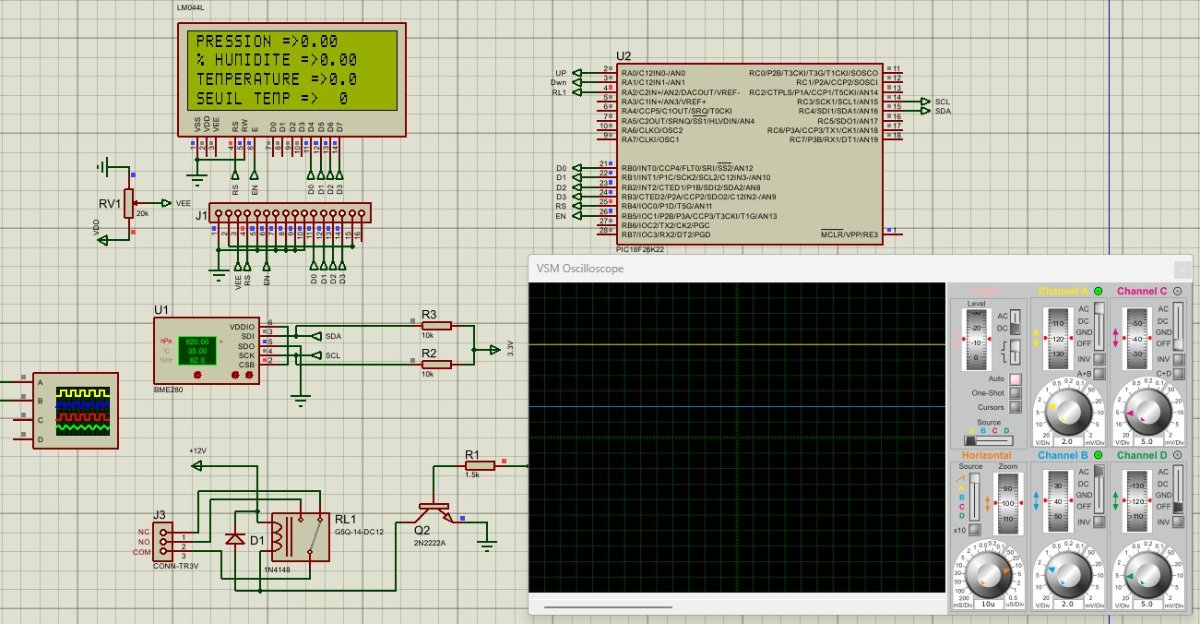Click the trigger Source channel slider
The image size is (1200, 624).
(986, 440)
